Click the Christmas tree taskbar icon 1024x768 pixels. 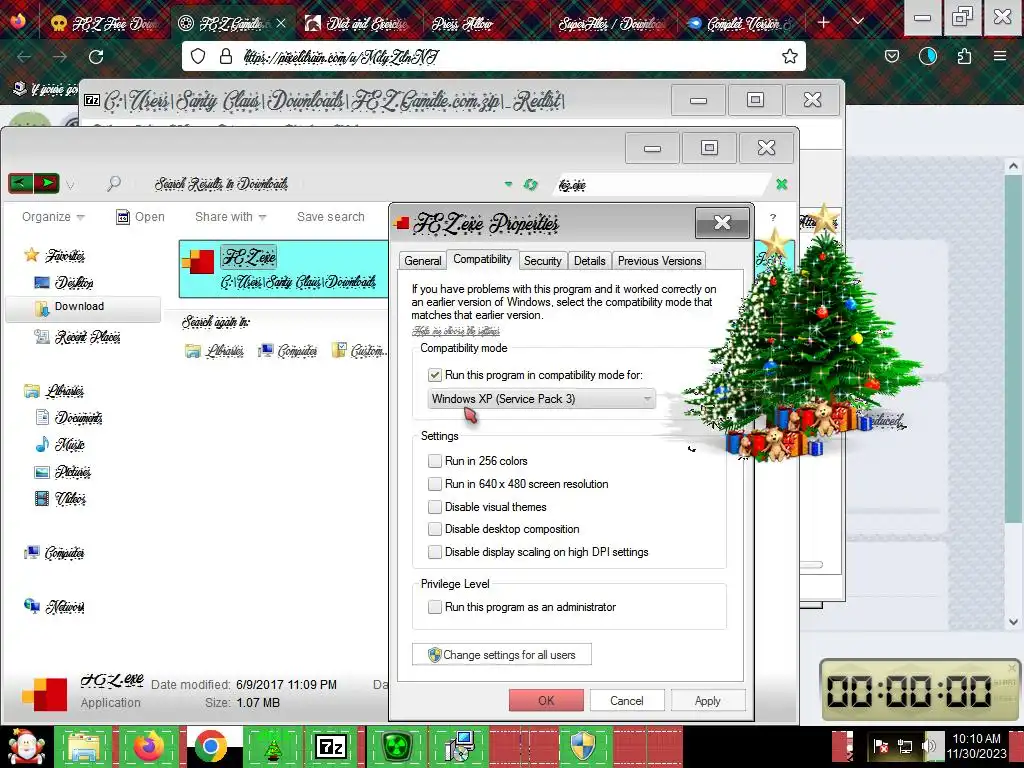click(x=272, y=748)
